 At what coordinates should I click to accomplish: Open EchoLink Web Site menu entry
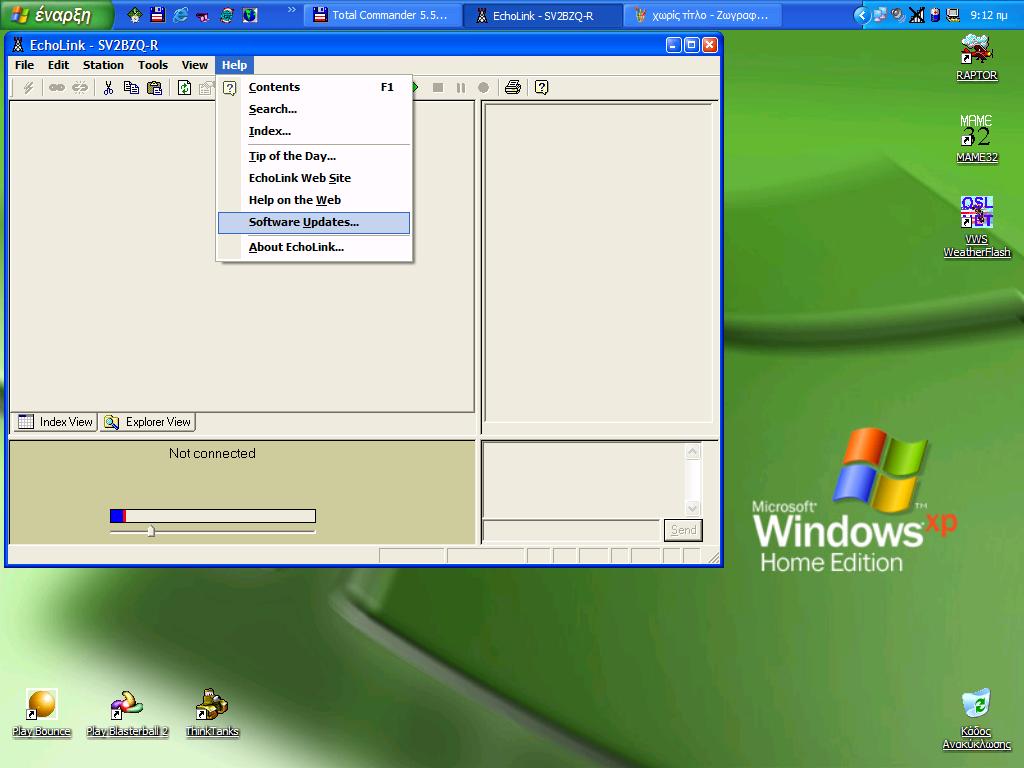click(314, 178)
